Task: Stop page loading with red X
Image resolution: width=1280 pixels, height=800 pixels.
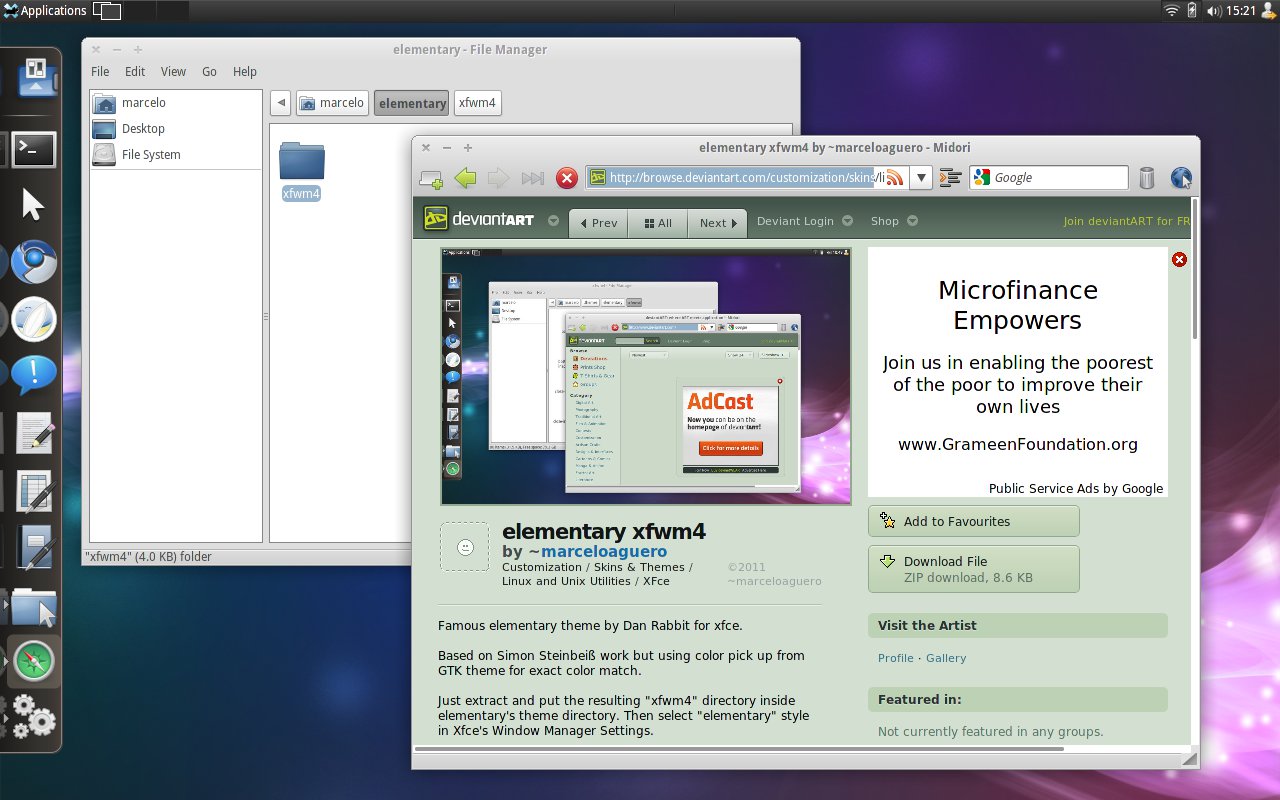Action: click(567, 178)
